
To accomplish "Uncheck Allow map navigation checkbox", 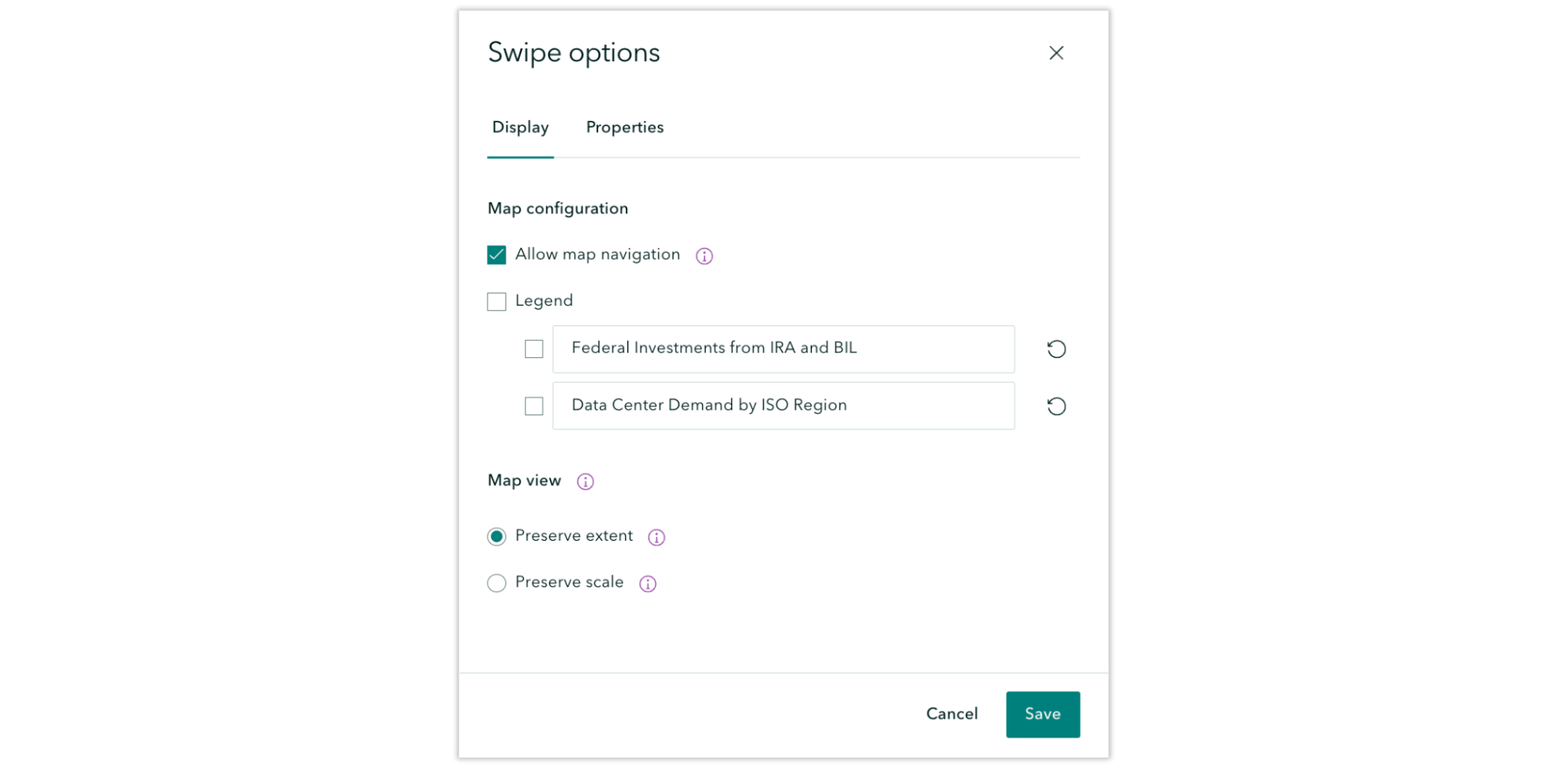I will point(496,255).
